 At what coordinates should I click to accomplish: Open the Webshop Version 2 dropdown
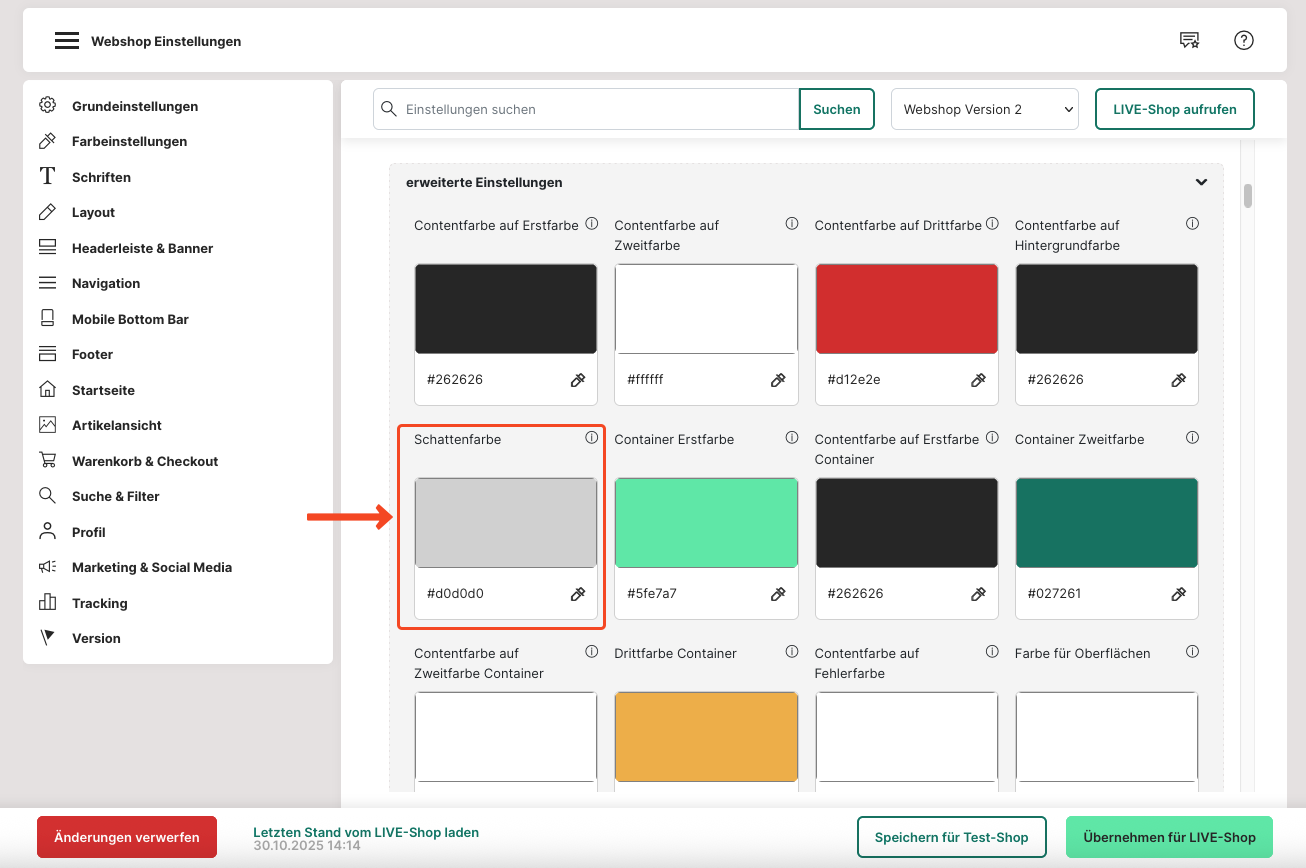point(984,110)
